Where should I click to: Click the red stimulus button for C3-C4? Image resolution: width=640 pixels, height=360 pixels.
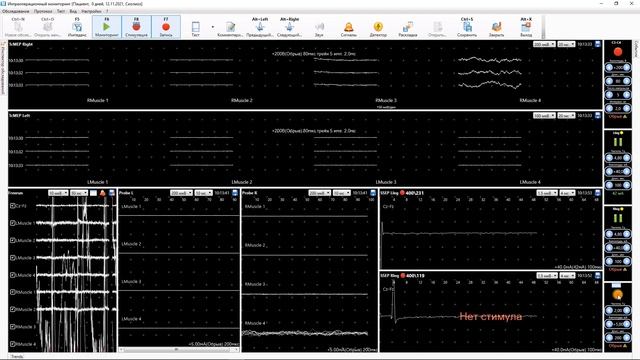[618, 52]
